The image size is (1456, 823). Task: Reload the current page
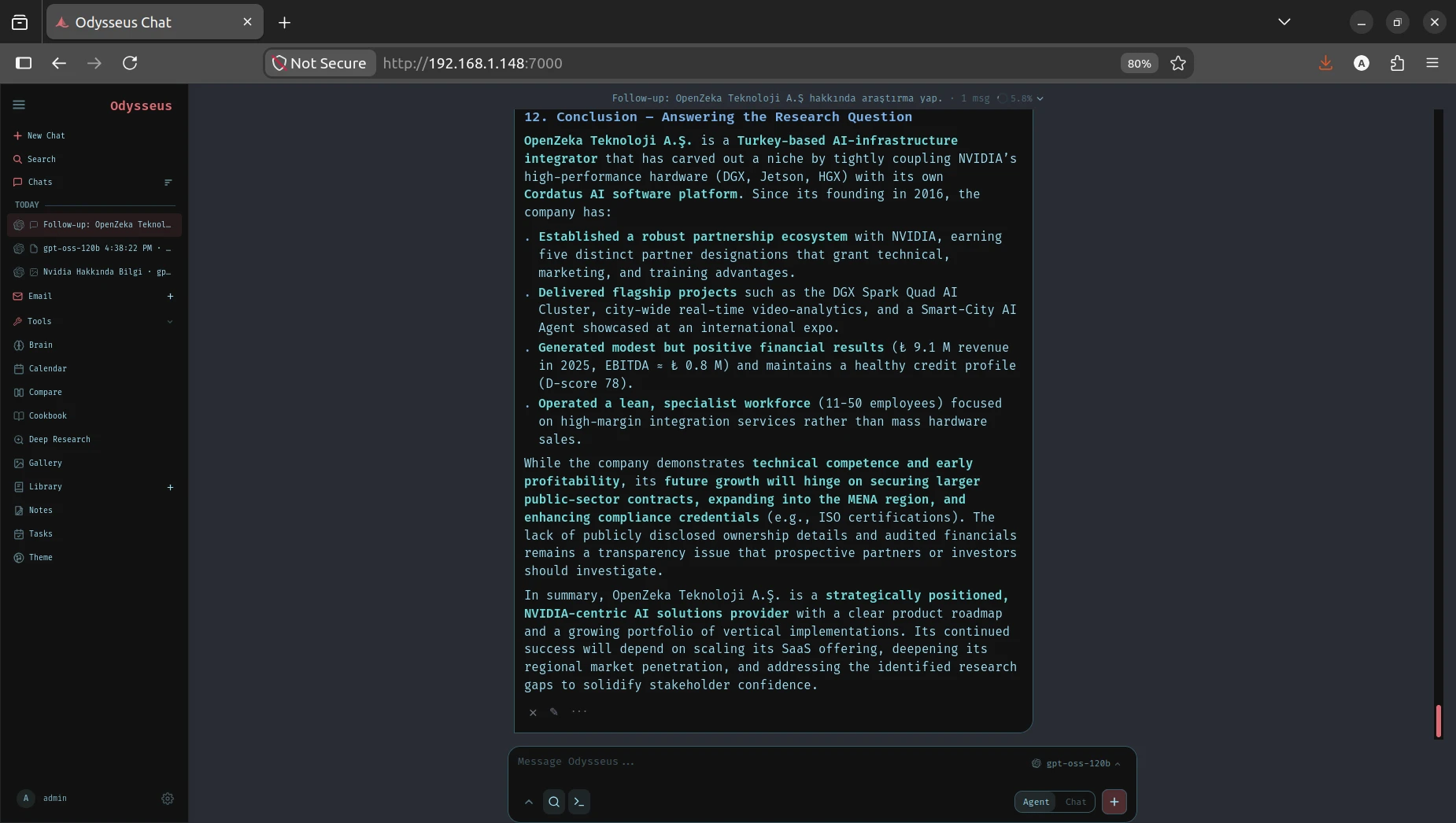click(130, 63)
